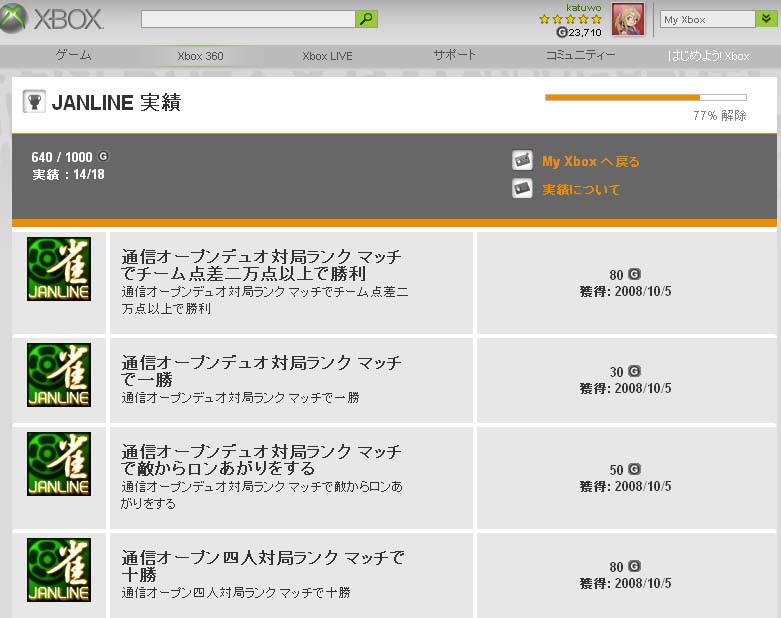Click the JANLINE tile for チーム点差二万点以上で勝利
This screenshot has height=618, width=781.
59,269
